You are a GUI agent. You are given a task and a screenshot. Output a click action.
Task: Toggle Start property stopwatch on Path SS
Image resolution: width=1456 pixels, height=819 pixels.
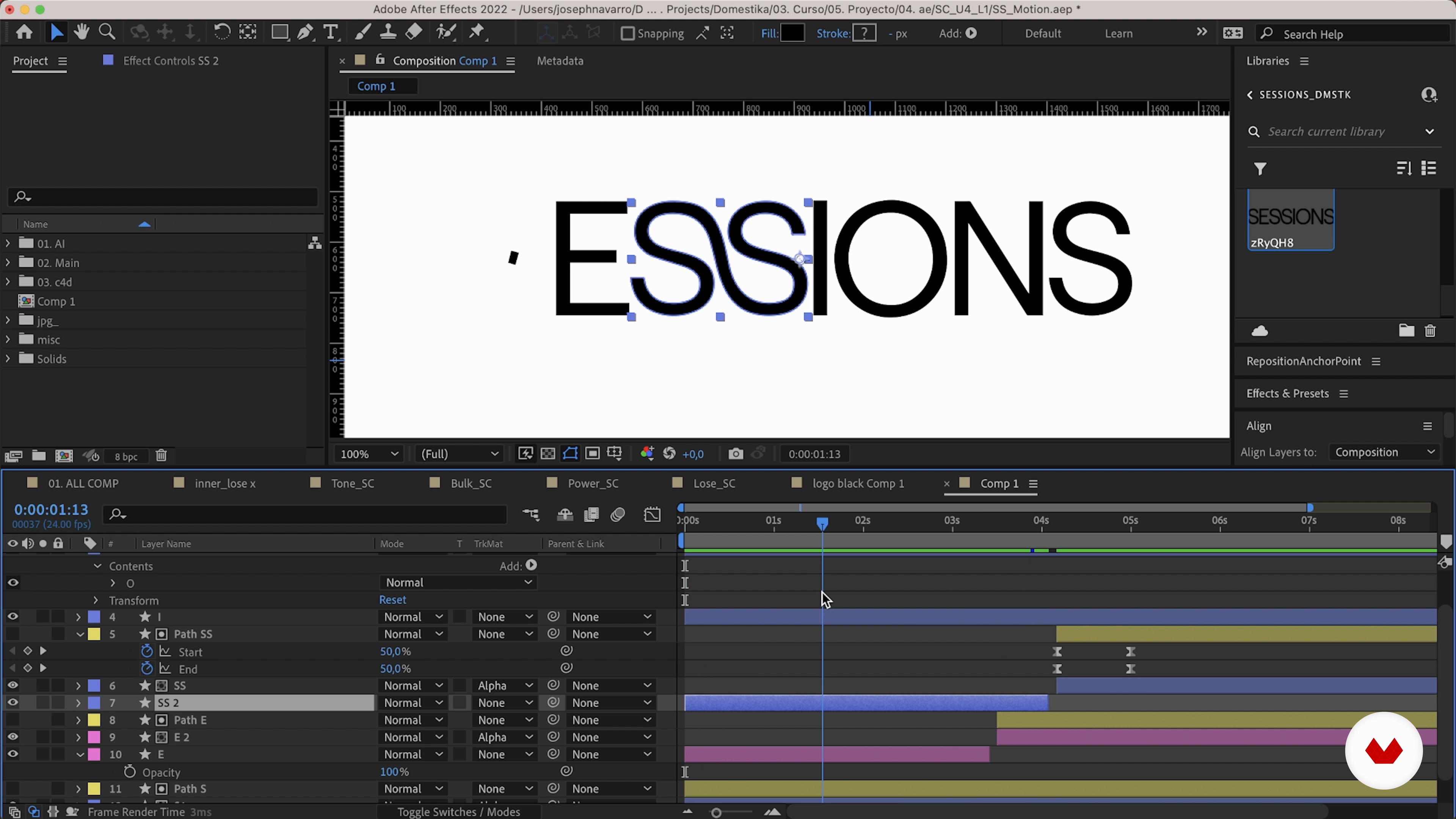tap(146, 651)
